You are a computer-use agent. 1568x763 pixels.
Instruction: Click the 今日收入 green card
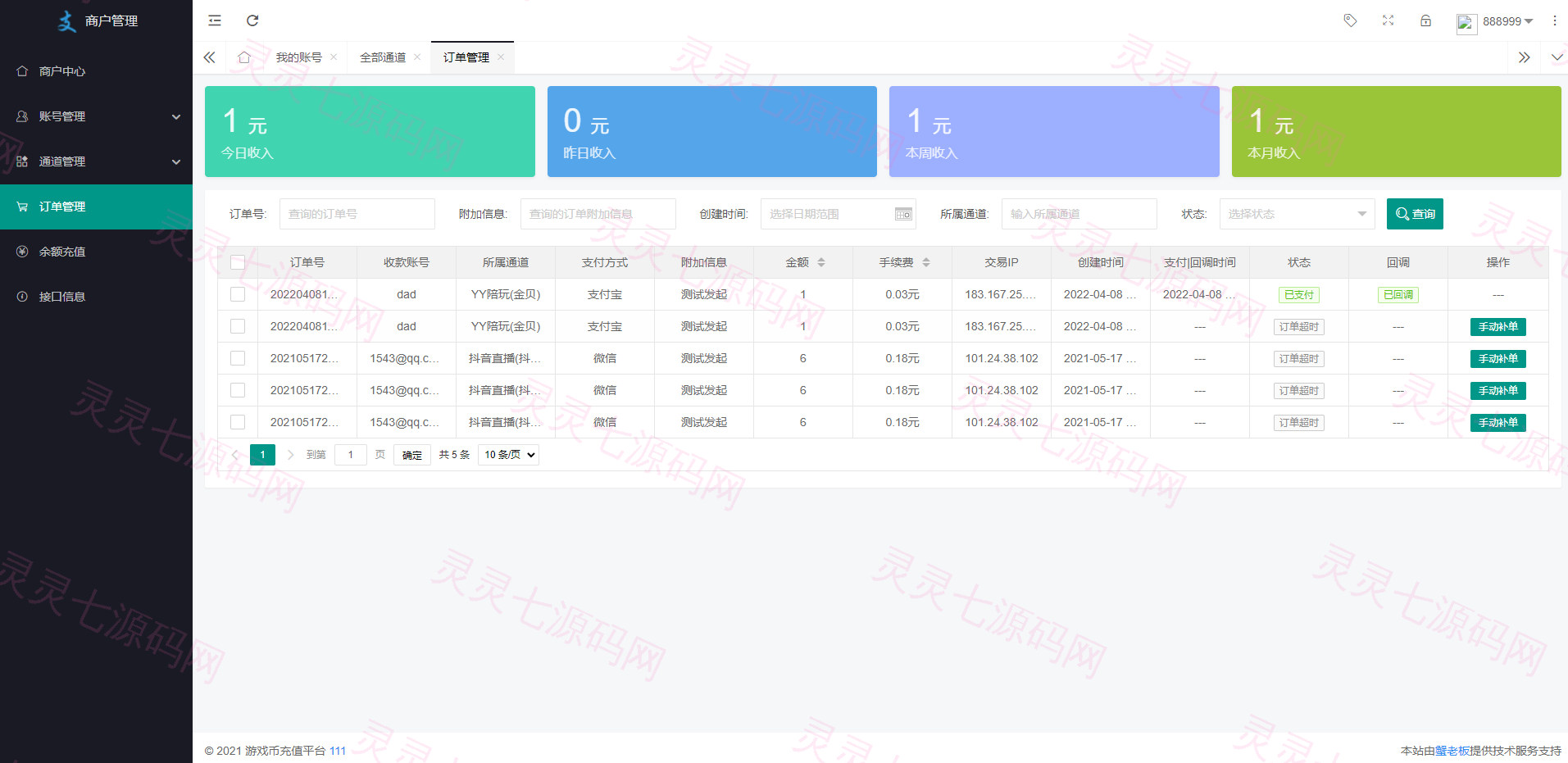coord(370,131)
